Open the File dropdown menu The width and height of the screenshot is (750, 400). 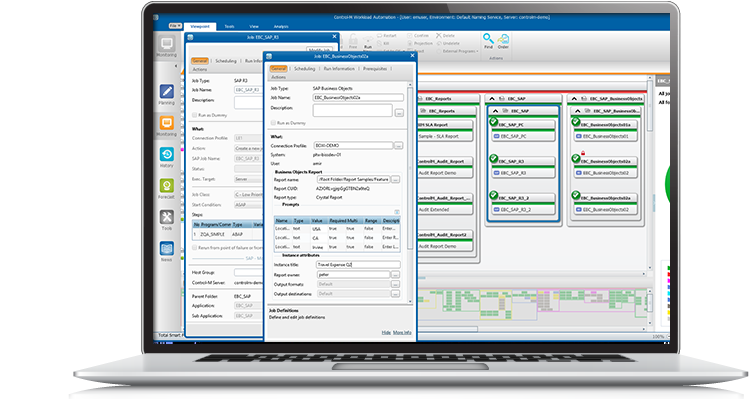click(175, 26)
